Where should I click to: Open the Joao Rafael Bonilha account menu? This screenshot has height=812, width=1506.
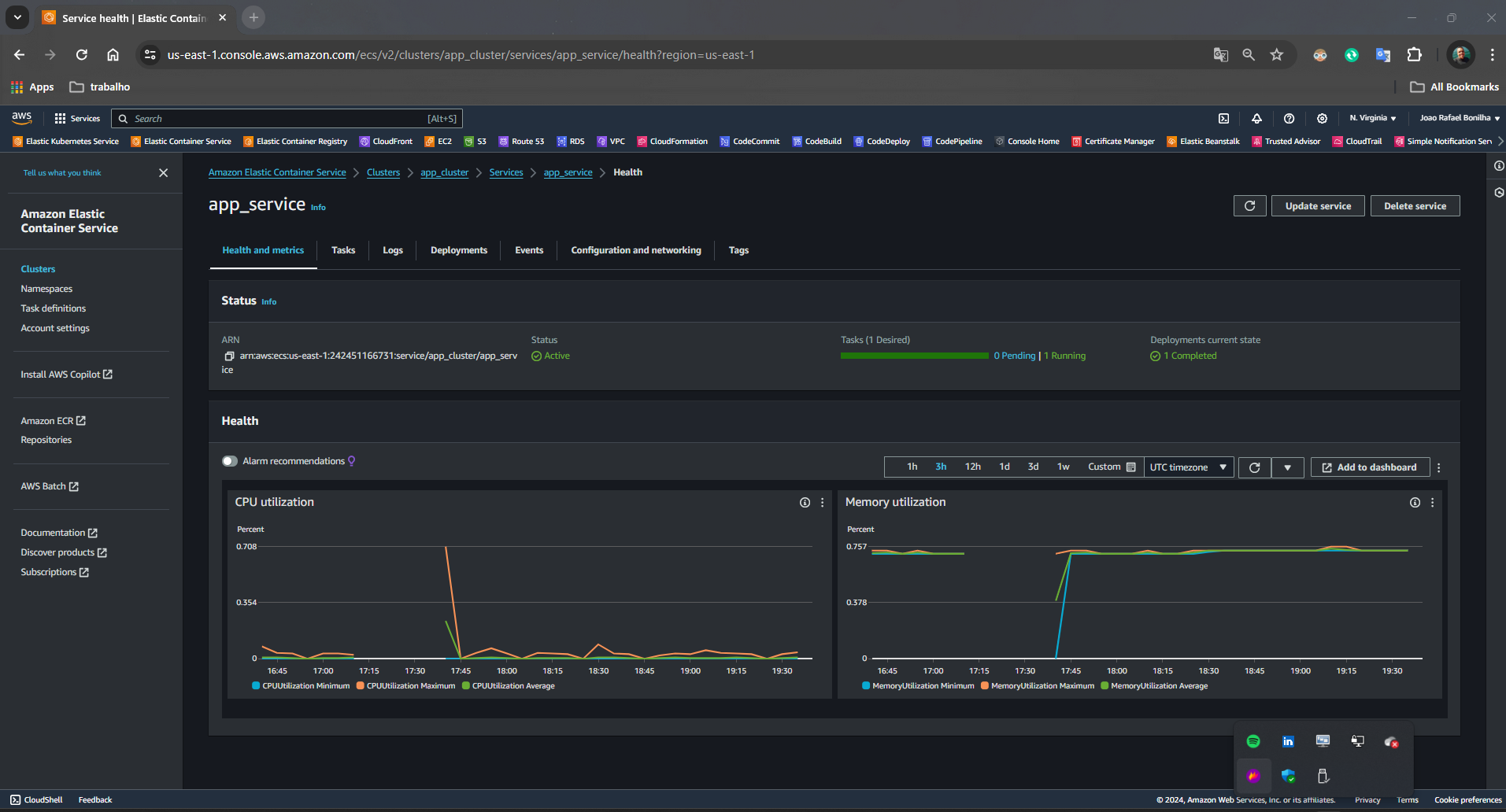coord(1459,118)
